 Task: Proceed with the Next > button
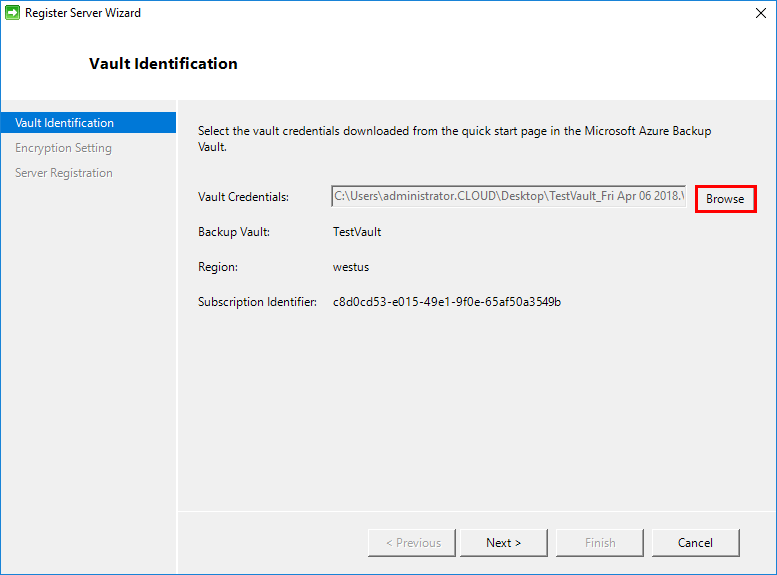[x=504, y=543]
